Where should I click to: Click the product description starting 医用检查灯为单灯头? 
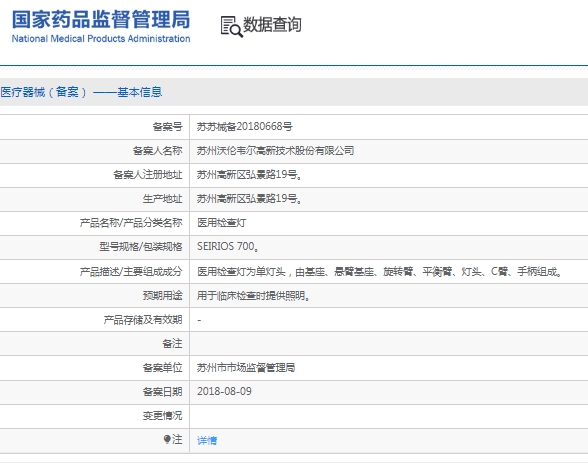[379, 272]
